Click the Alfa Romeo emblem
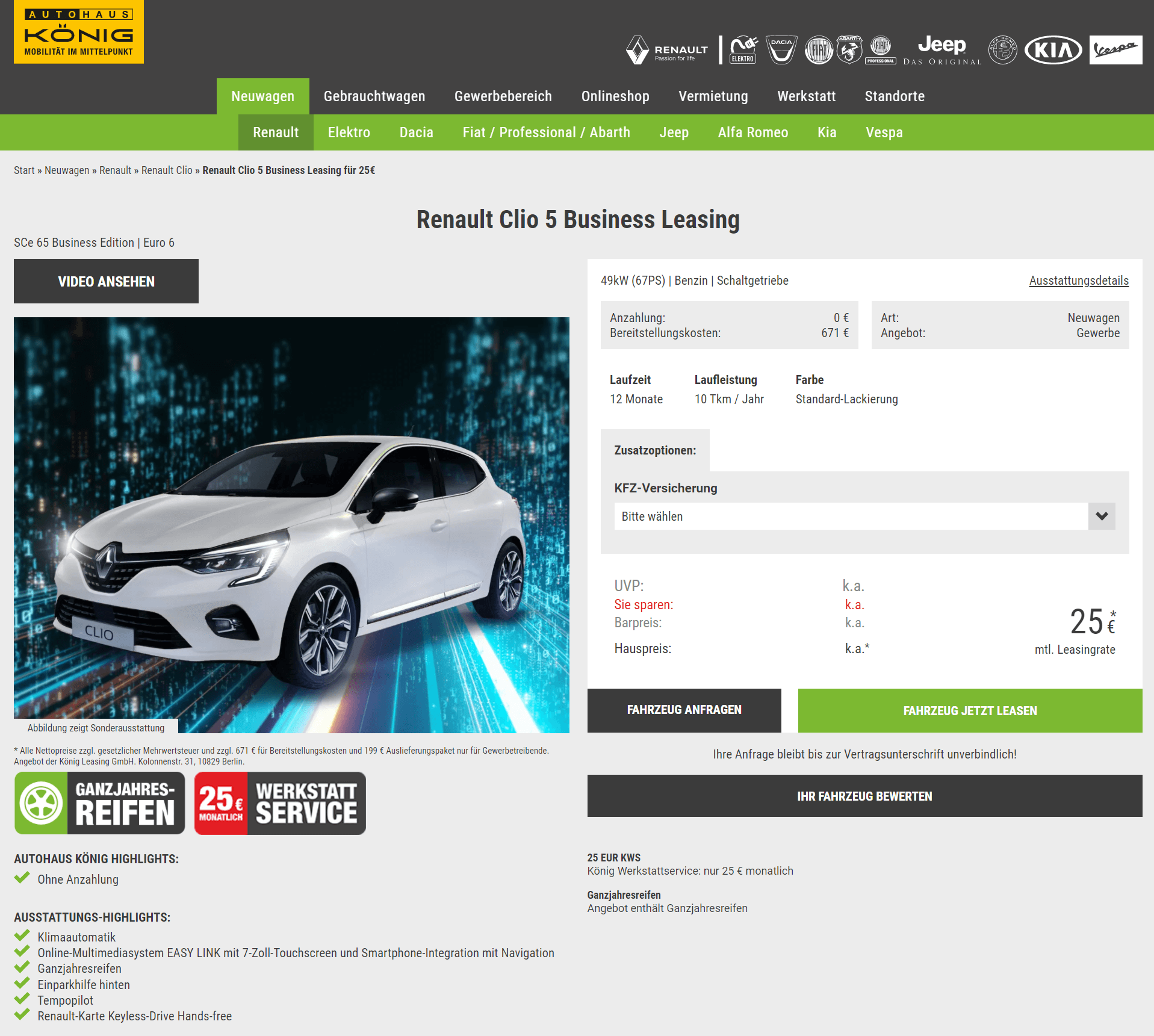Viewport: 1154px width, 1036px height. click(x=1003, y=50)
